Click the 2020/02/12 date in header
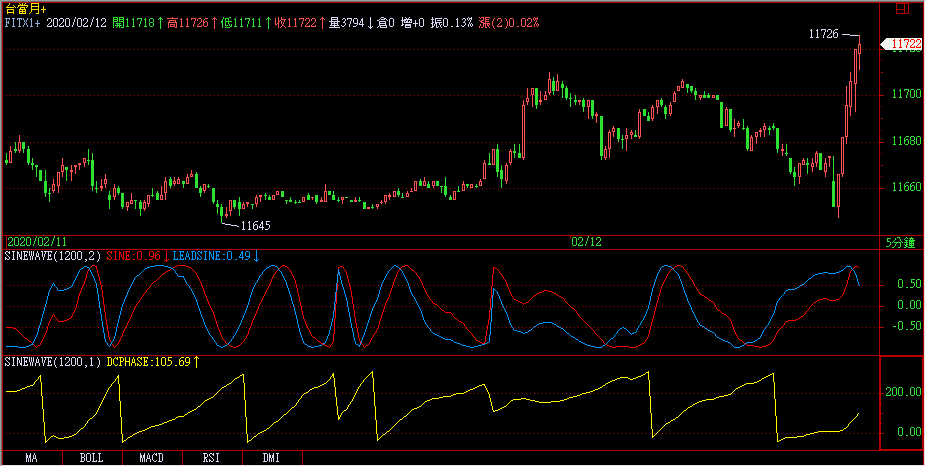Screen dimensions: 926x467 [x=76, y=23]
